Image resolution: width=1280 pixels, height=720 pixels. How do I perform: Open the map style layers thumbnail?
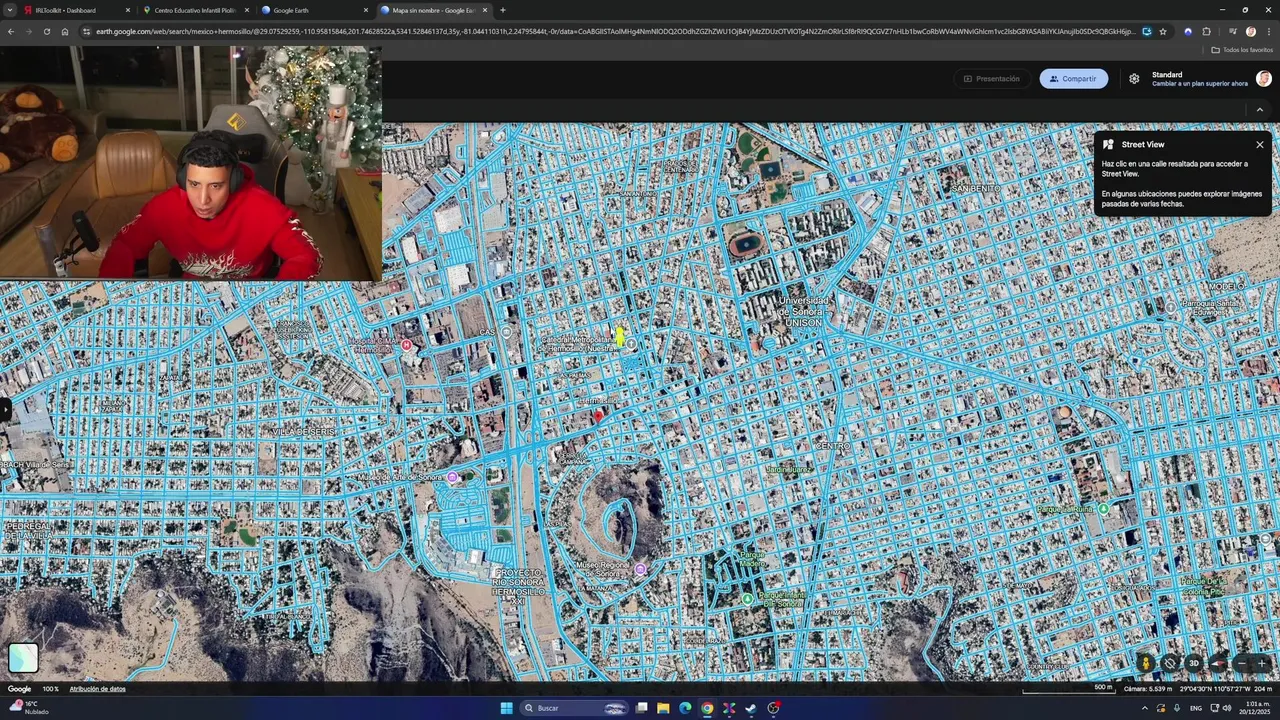point(23,657)
